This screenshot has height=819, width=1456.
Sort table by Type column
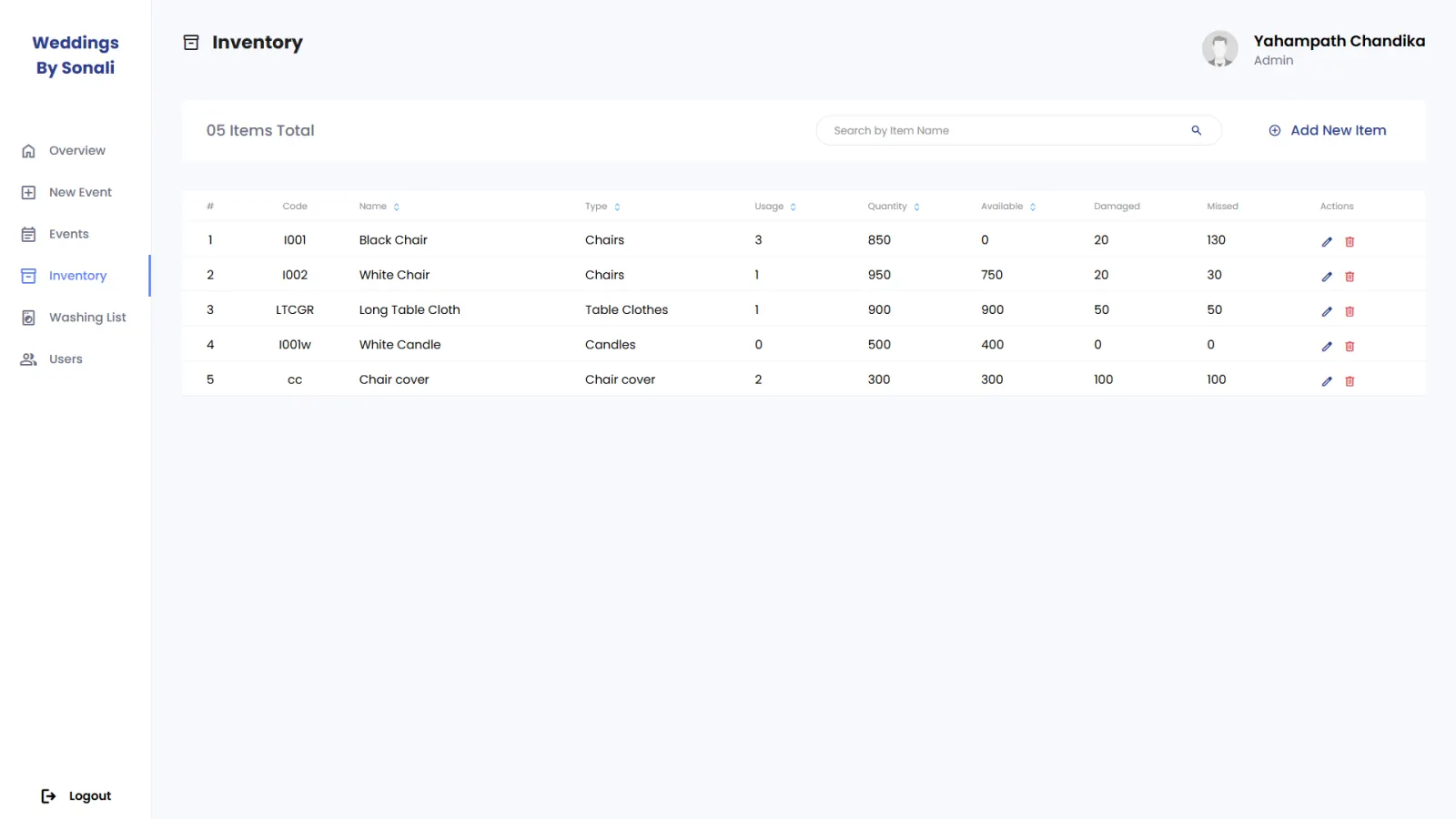point(617,207)
